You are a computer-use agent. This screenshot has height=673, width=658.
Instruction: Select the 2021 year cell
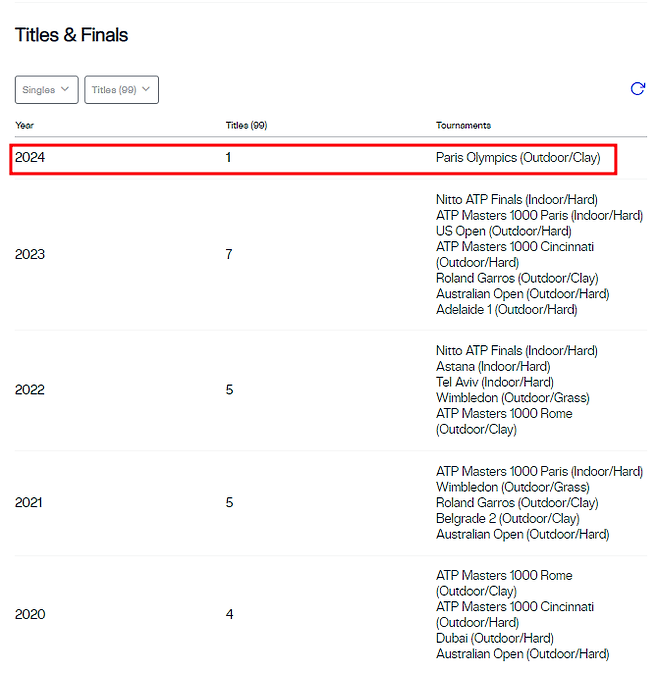(29, 503)
